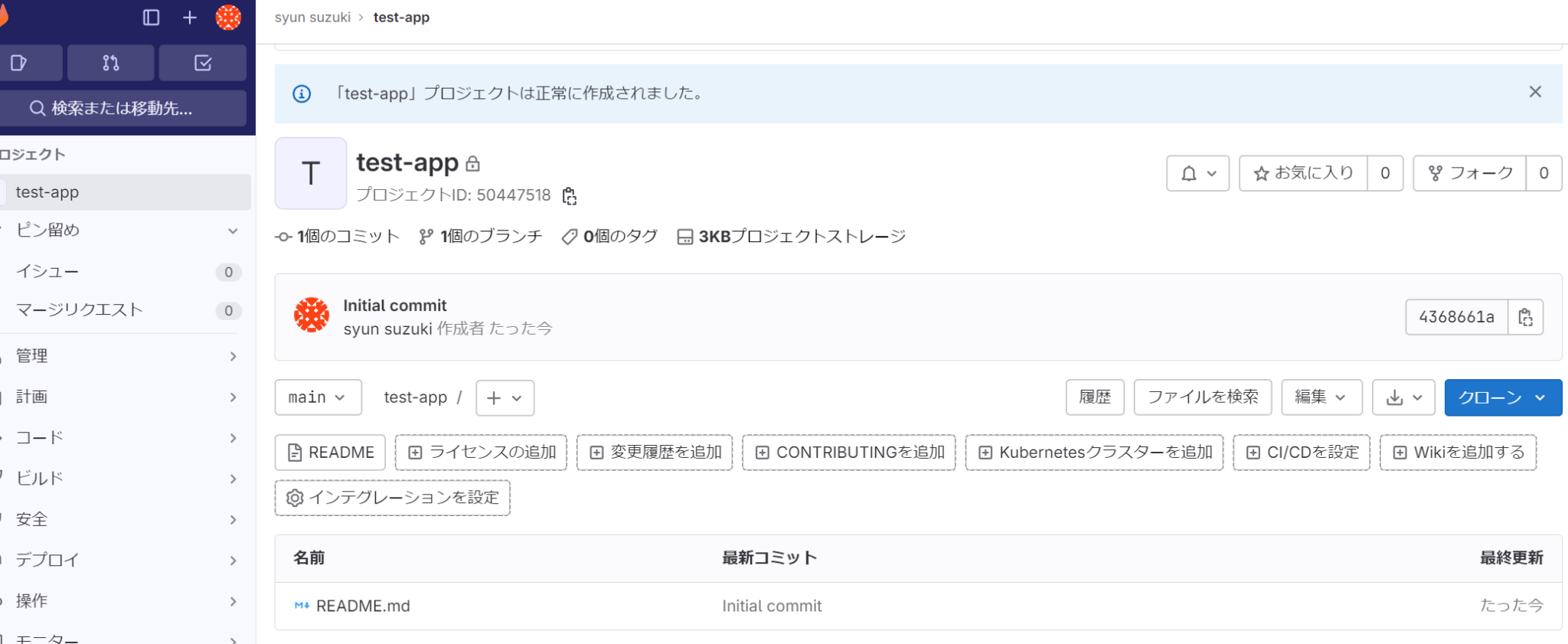Open the main branch selector dropdown

[x=318, y=397]
